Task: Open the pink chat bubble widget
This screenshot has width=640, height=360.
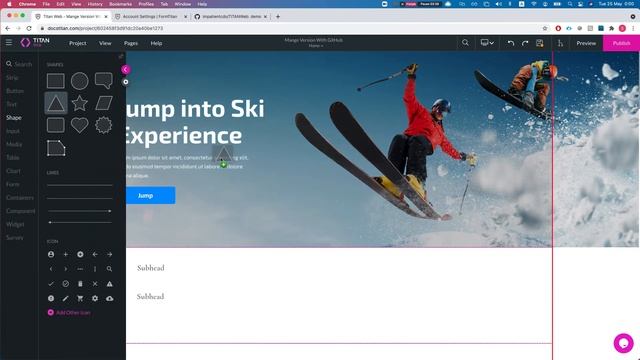Action: coord(623,343)
